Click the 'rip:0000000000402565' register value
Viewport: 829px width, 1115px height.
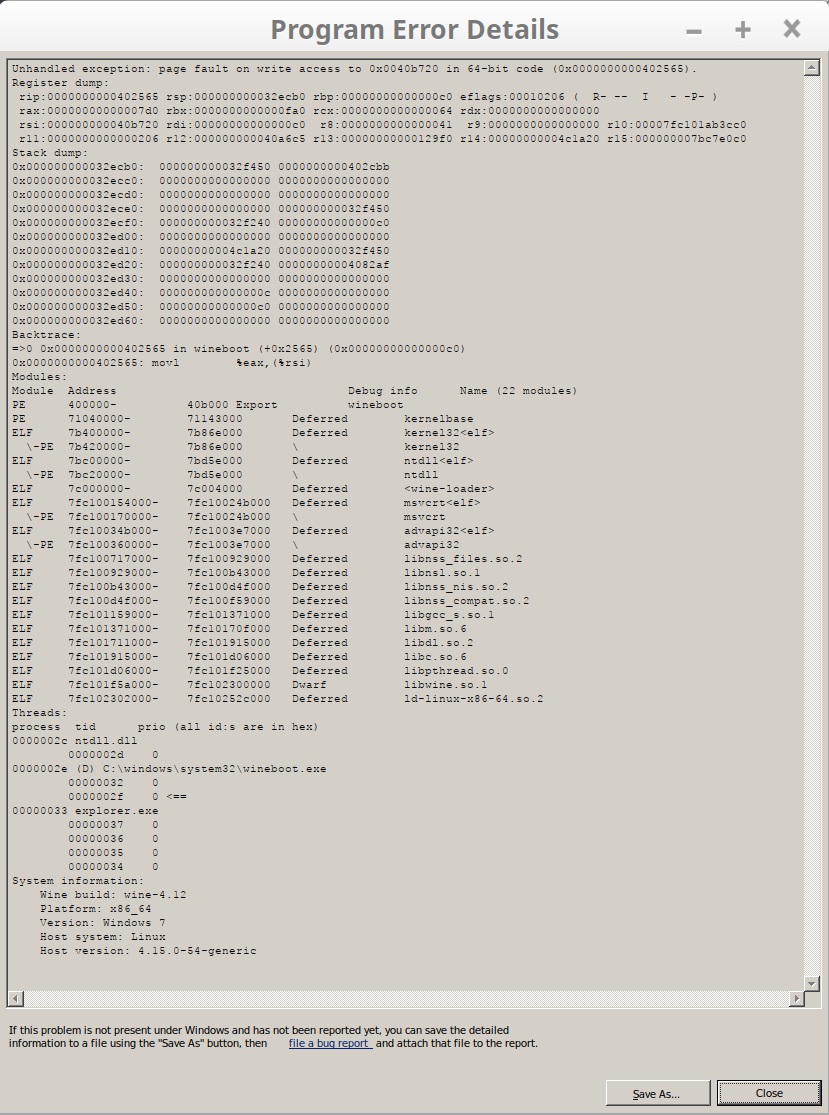click(x=89, y=97)
